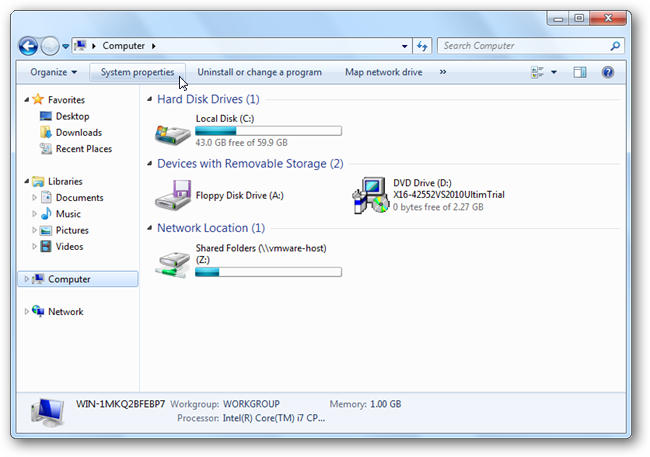This screenshot has height=457, width=650.
Task: Click the Change your view icon
Action: click(x=537, y=72)
